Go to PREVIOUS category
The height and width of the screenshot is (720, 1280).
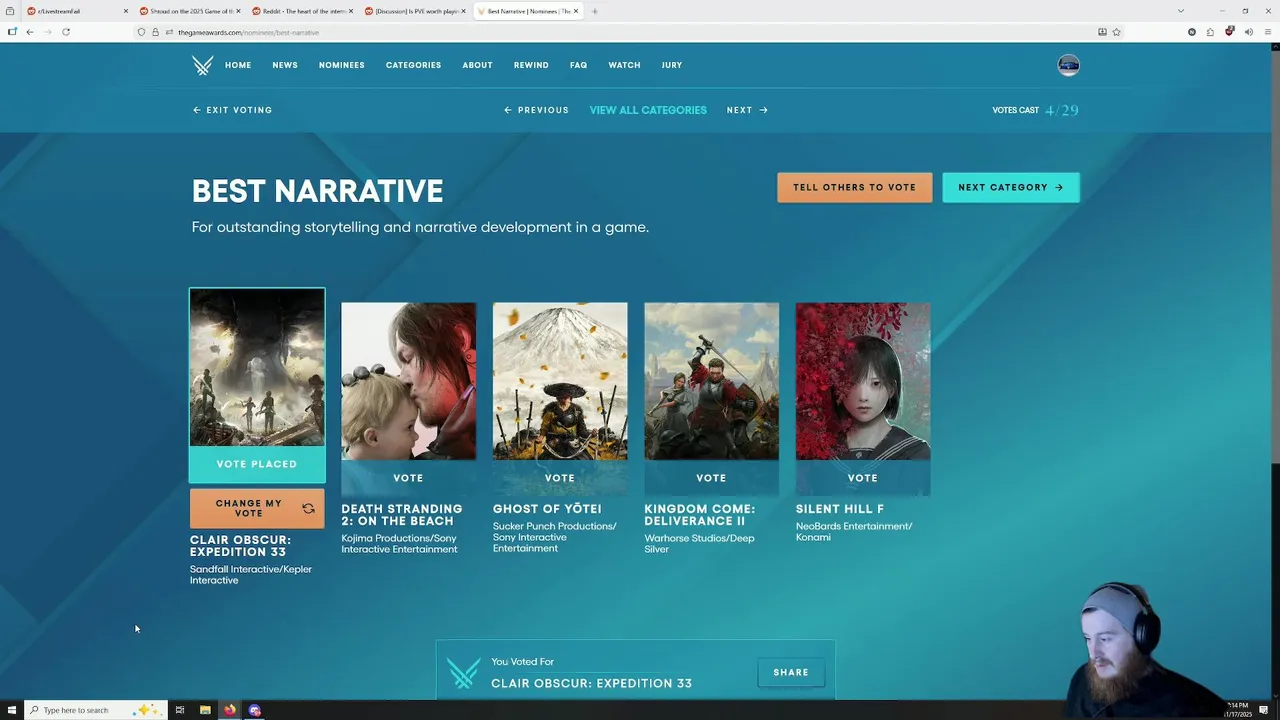point(536,110)
